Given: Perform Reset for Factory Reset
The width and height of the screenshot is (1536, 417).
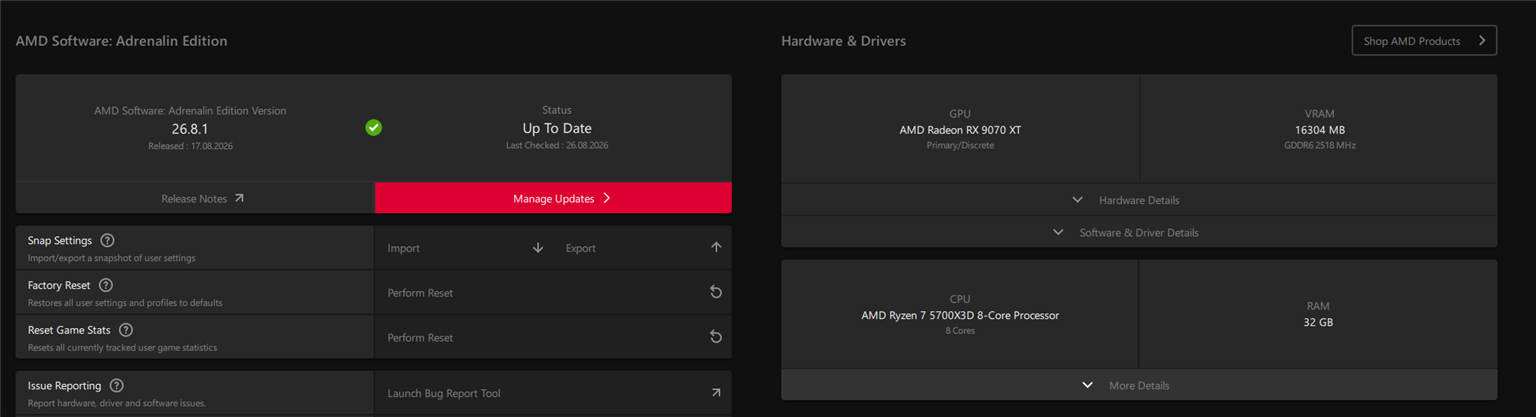Looking at the screenshot, I should [x=553, y=293].
